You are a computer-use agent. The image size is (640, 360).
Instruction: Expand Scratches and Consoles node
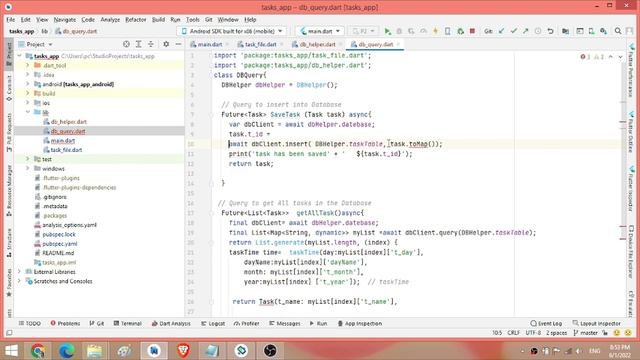tap(19, 281)
